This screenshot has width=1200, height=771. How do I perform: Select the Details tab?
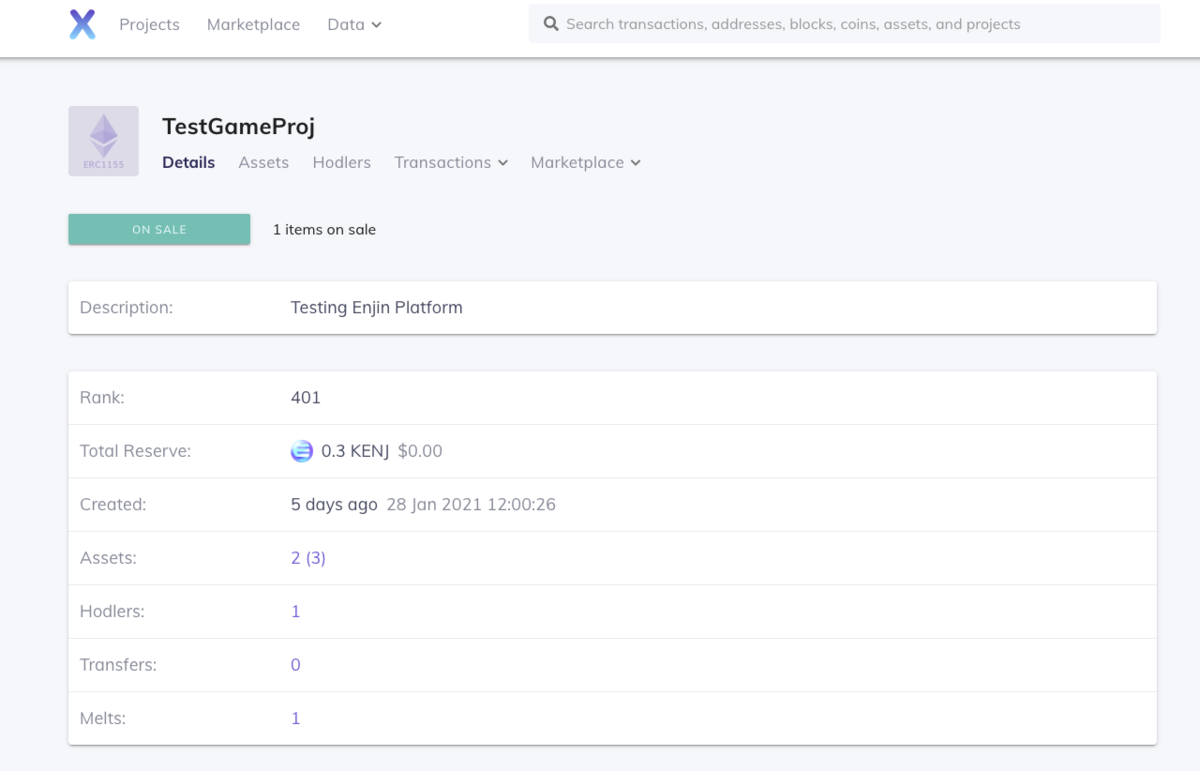(188, 162)
